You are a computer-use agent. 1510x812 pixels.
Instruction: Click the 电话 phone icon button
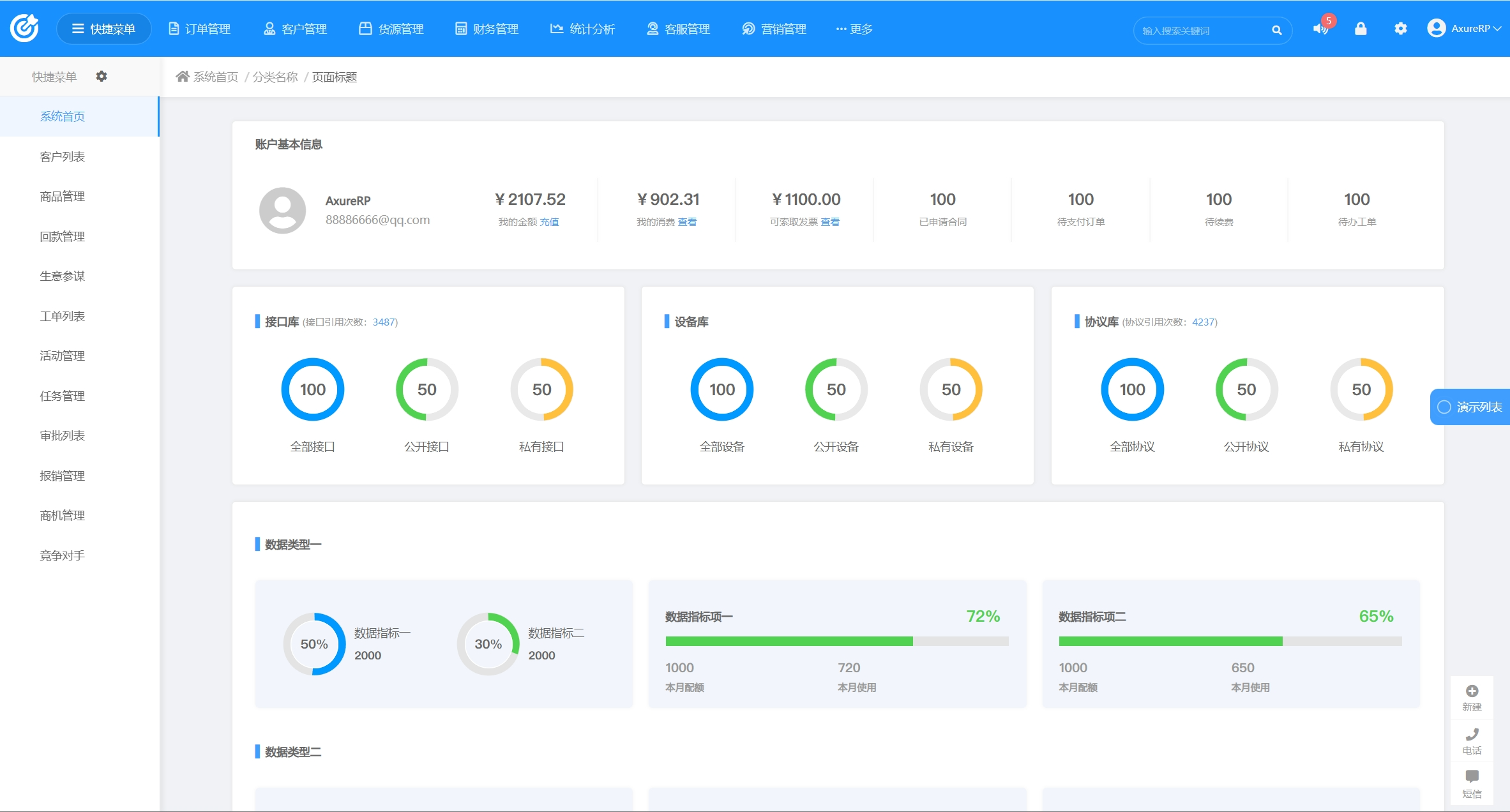point(1472,741)
